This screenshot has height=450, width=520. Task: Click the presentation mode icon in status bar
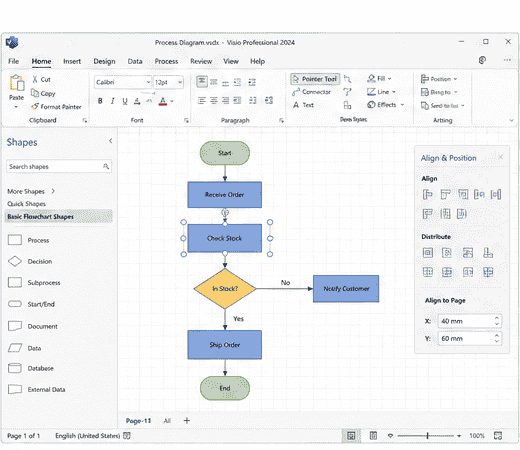point(373,436)
